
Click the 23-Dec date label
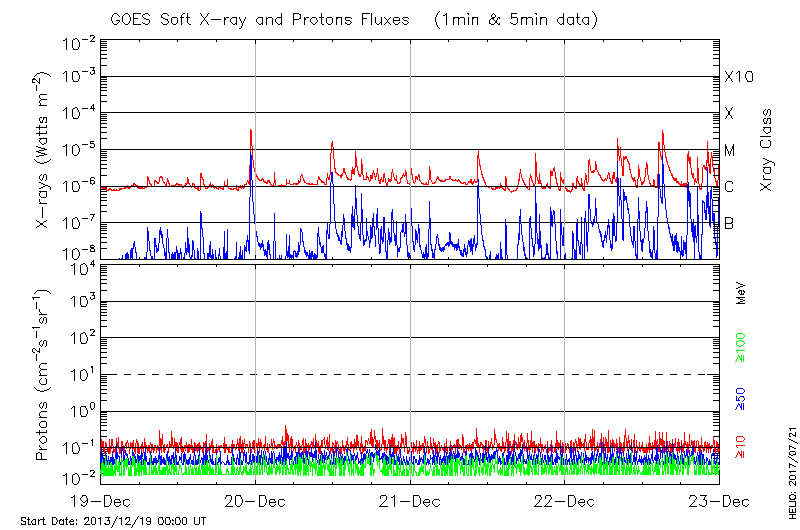pyautogui.click(x=718, y=500)
